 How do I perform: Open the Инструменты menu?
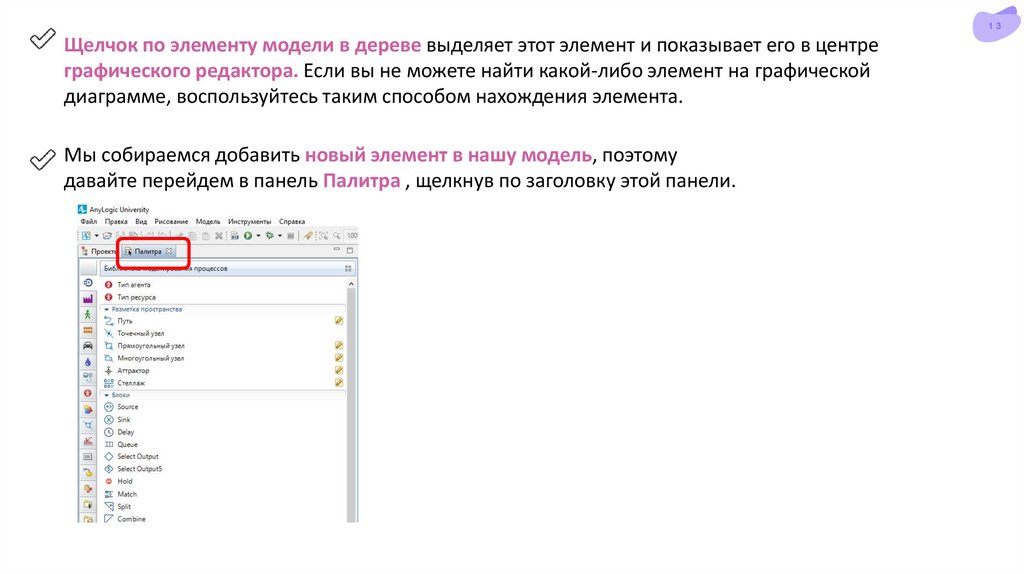pos(249,221)
